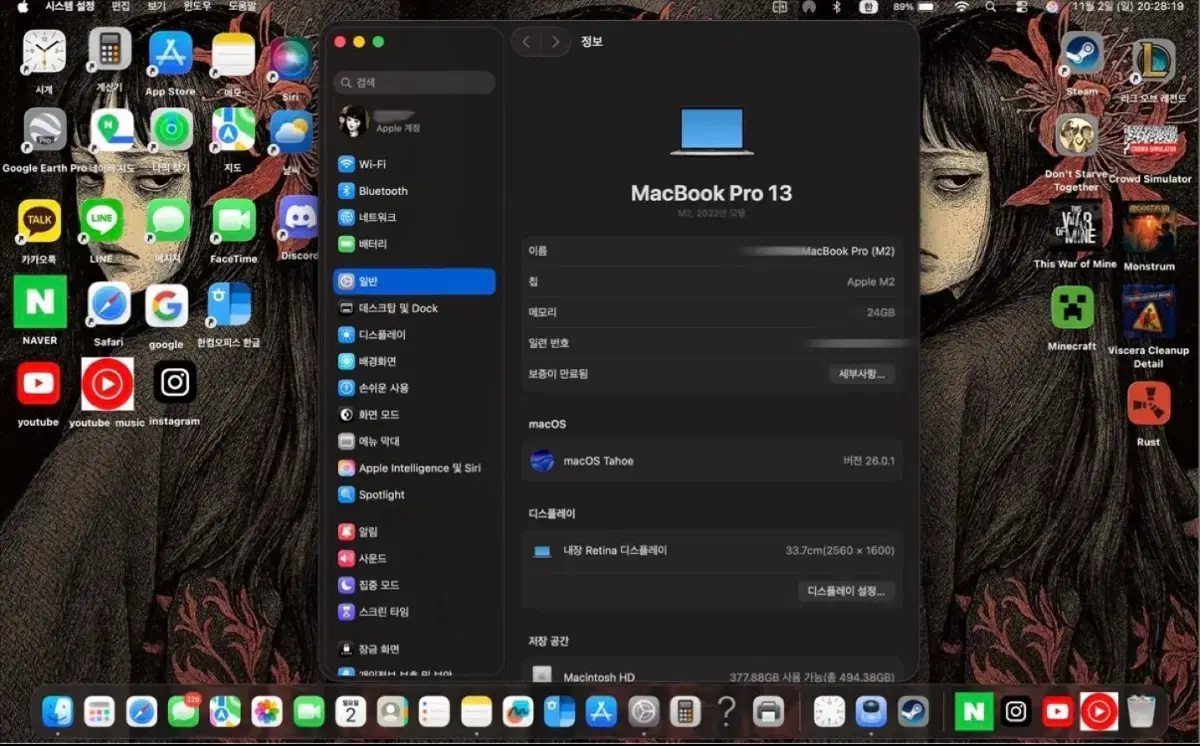Open 배경화면 settings

tap(414, 361)
